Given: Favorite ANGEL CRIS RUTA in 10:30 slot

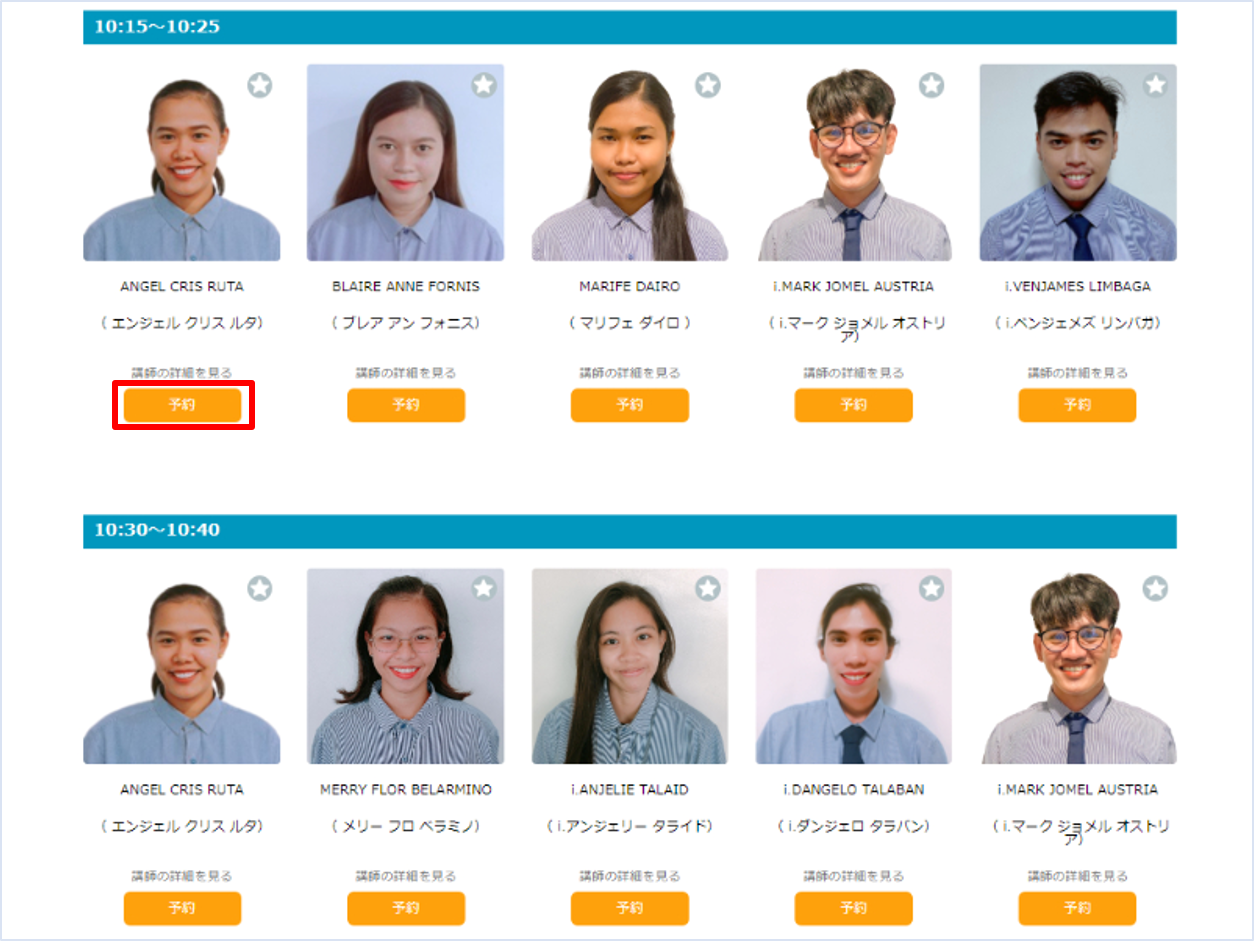Looking at the screenshot, I should click(x=260, y=588).
